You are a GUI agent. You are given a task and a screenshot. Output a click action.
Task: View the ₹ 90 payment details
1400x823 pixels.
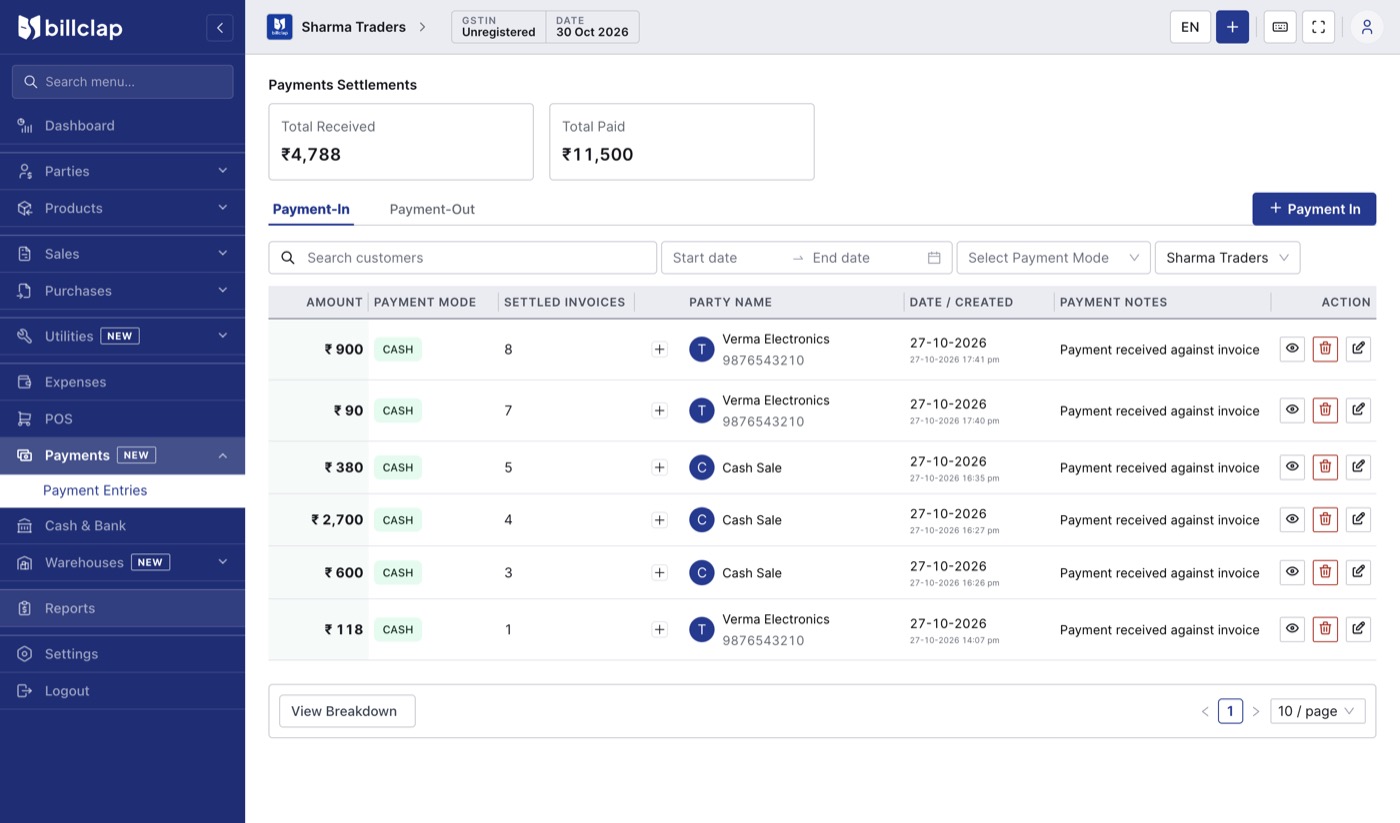(1292, 410)
